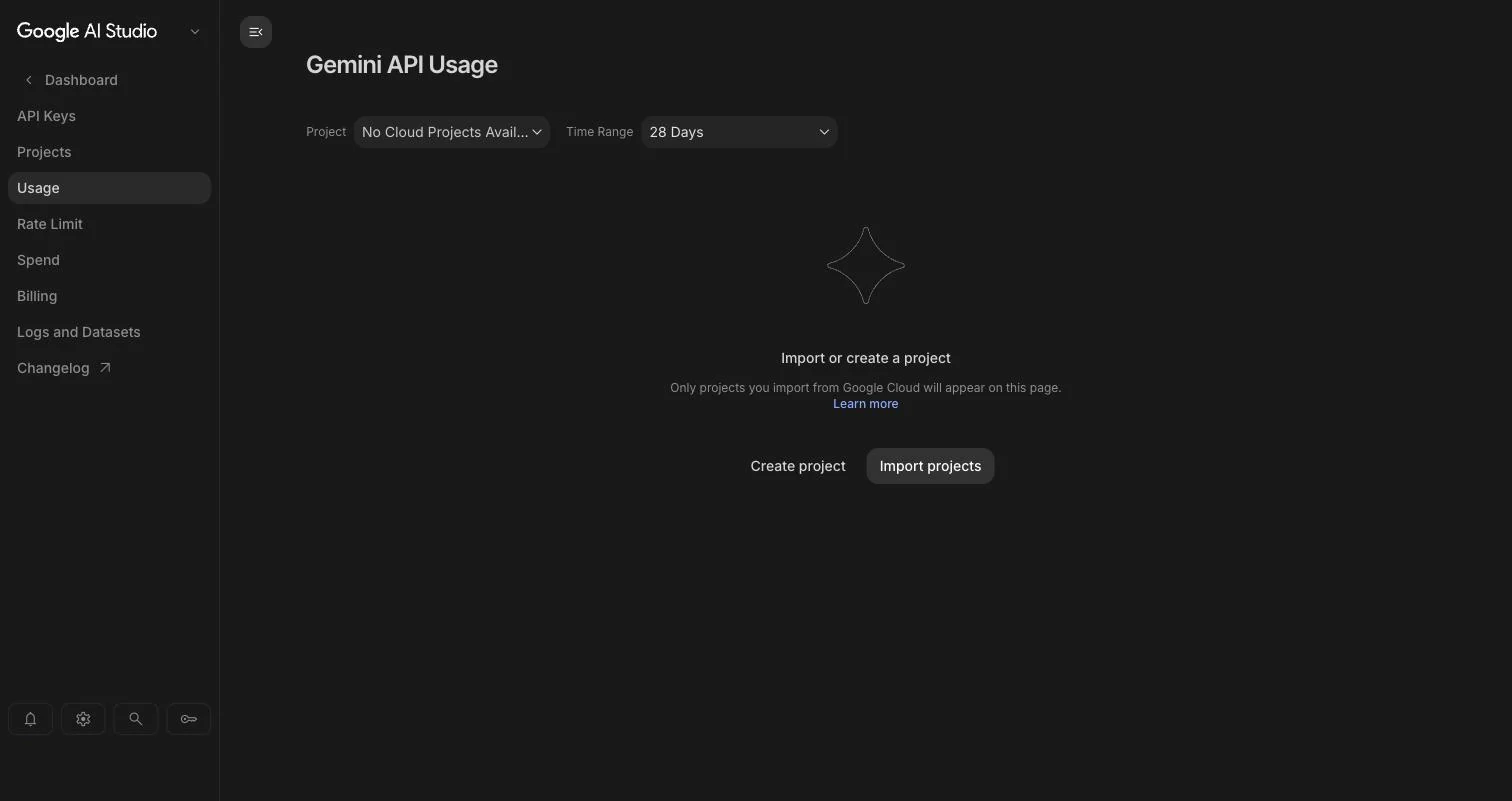This screenshot has height=801, width=1512.
Task: Open the Time Range 28 Days dropdown
Action: [739, 132]
